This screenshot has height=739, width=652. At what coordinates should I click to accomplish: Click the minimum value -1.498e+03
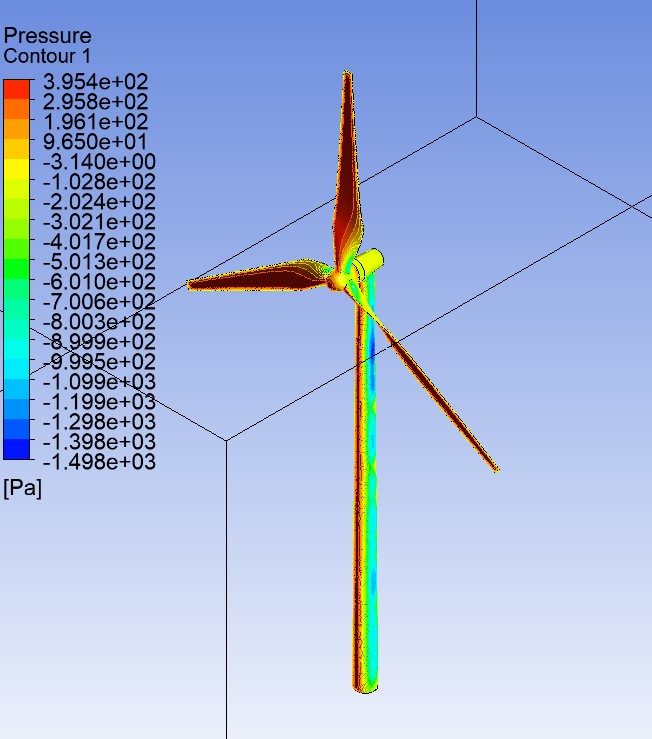coord(99,462)
